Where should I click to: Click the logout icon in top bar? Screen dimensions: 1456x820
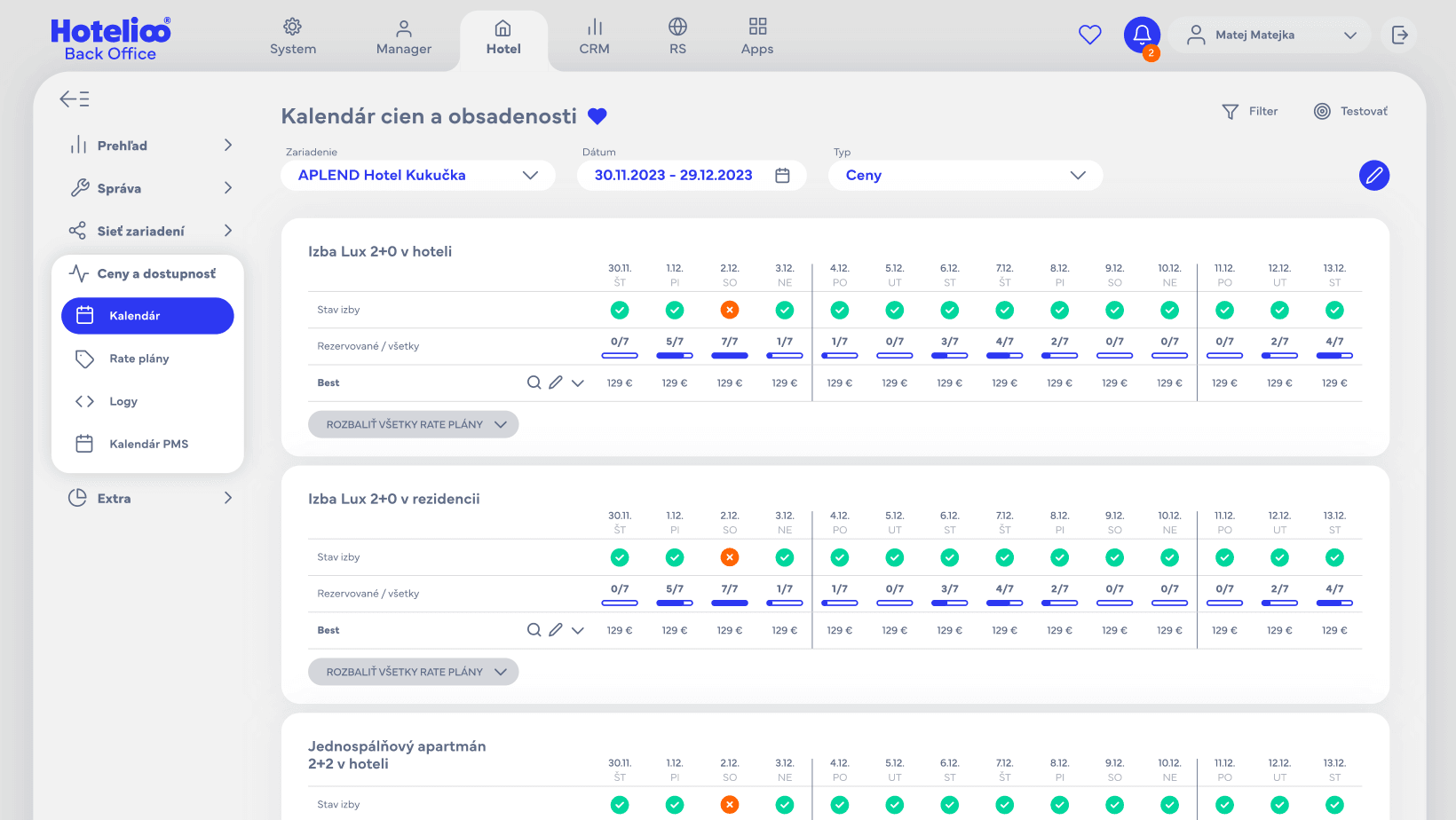(x=1399, y=35)
